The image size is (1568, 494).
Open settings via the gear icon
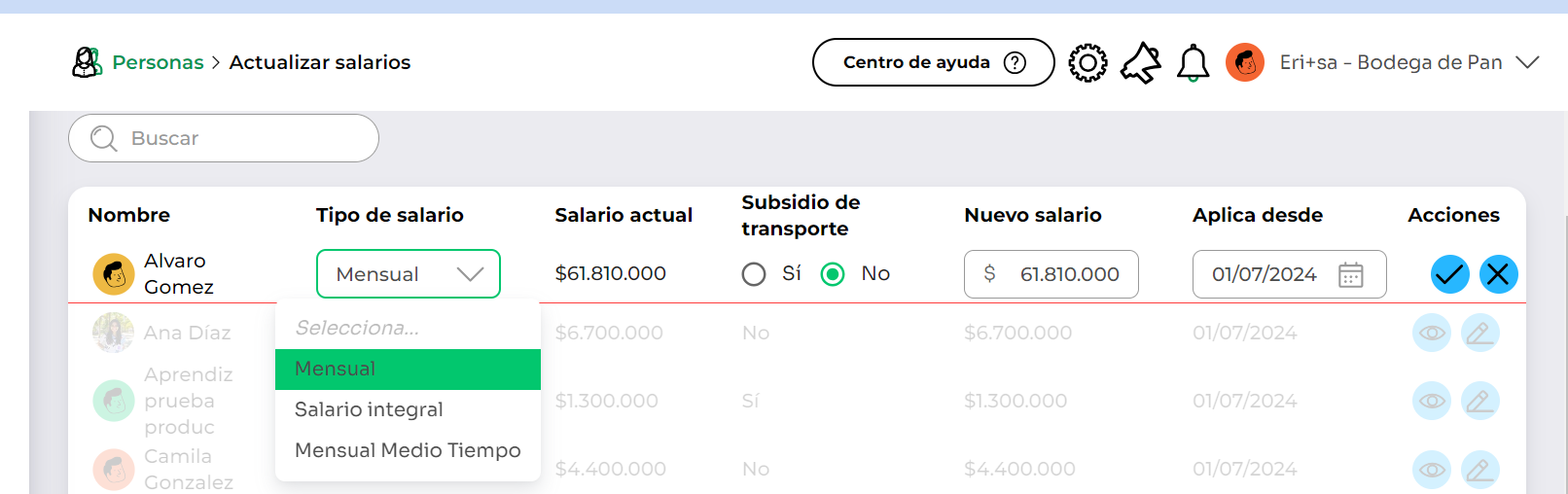1087,63
